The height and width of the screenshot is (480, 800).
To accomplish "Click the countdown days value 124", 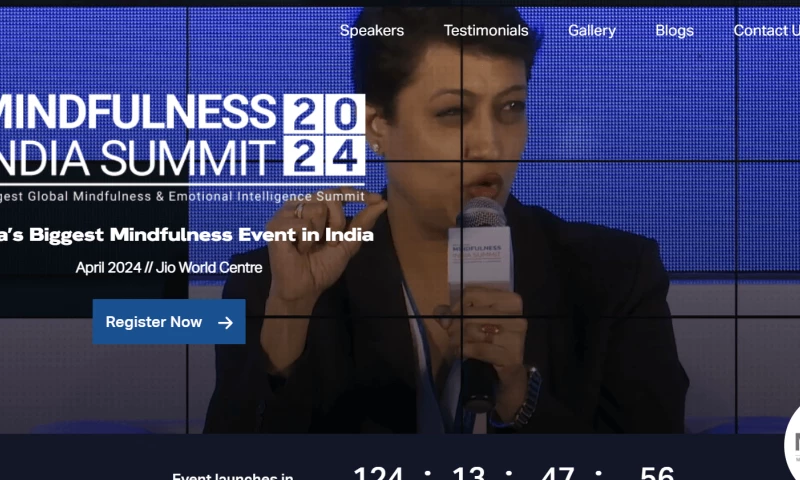I will [x=378, y=473].
